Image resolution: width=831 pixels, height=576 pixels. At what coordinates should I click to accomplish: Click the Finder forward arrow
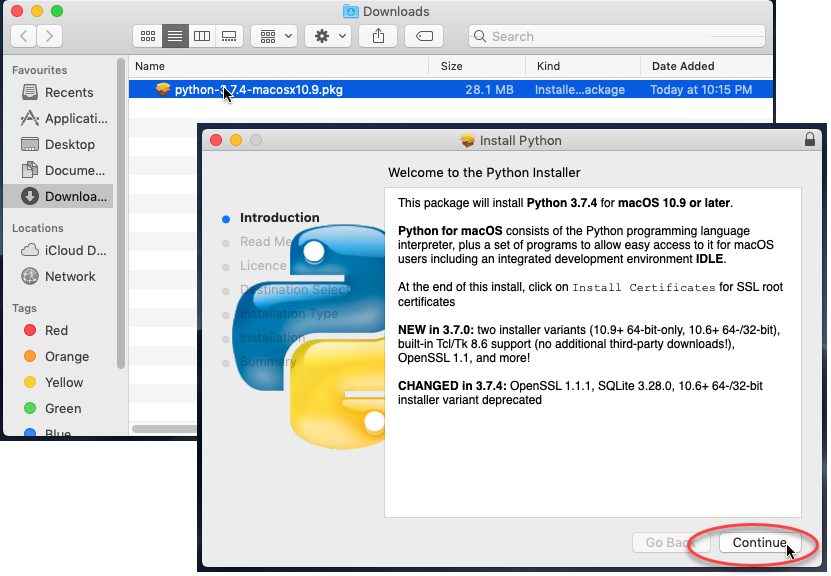50,36
